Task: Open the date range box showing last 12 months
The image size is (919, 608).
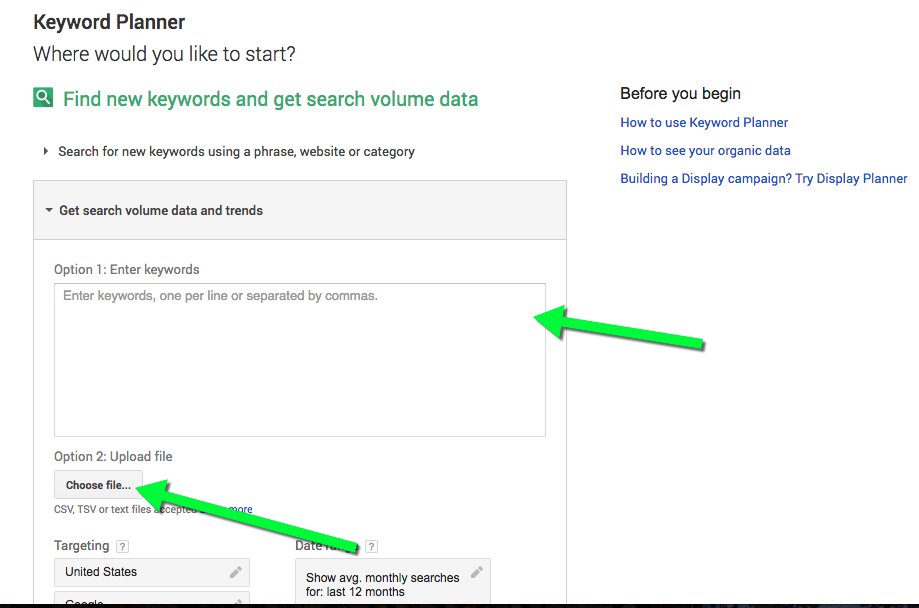Action: click(393, 582)
